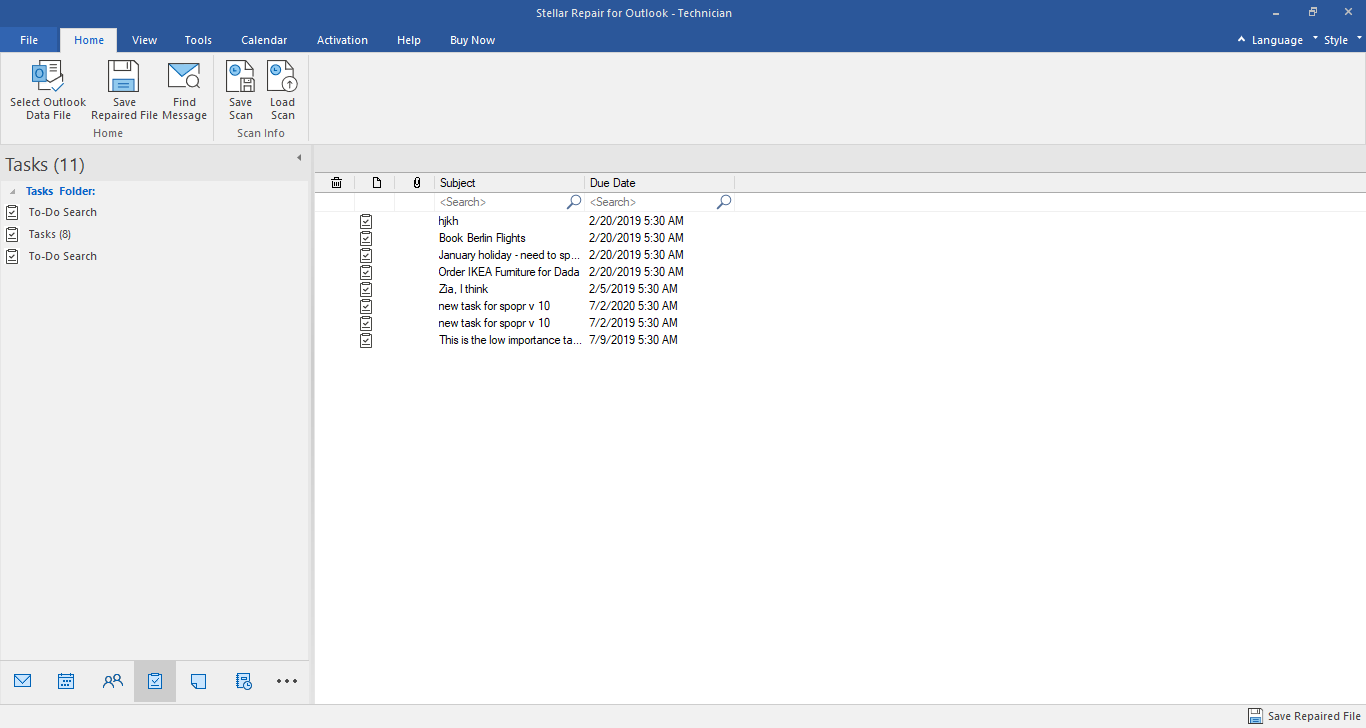
Task: Open Notes view icon
Action: click(198, 681)
